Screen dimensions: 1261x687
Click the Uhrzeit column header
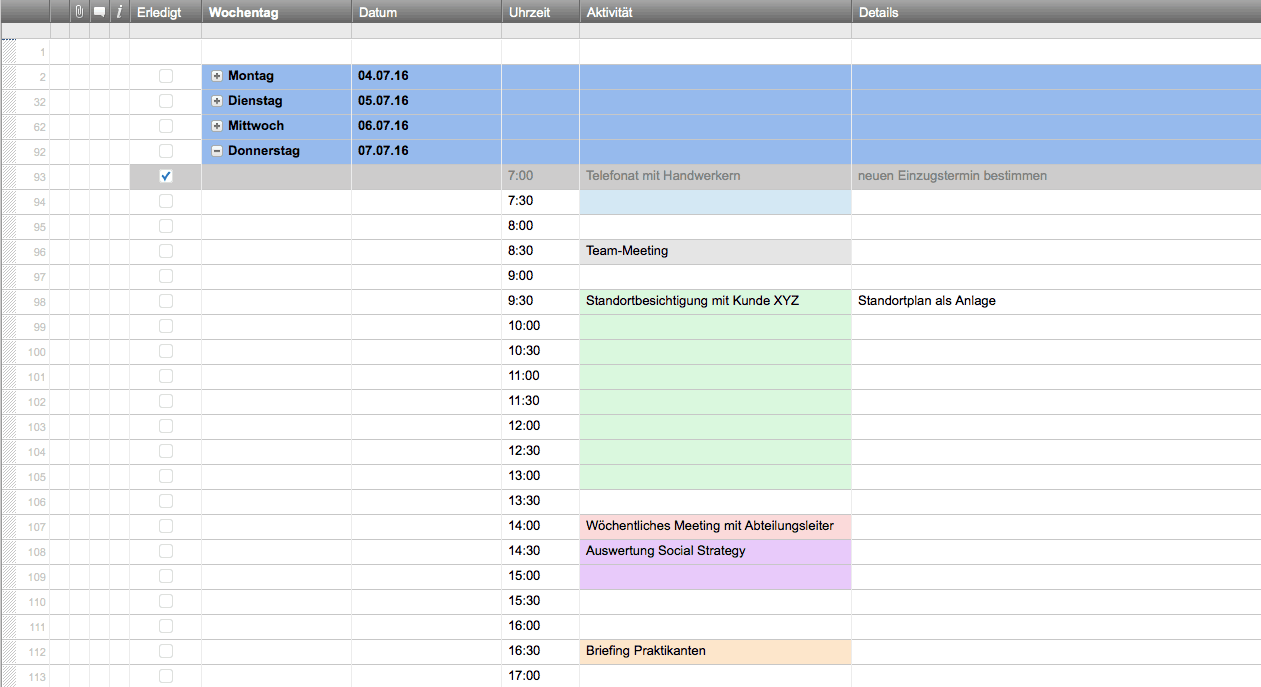point(540,13)
